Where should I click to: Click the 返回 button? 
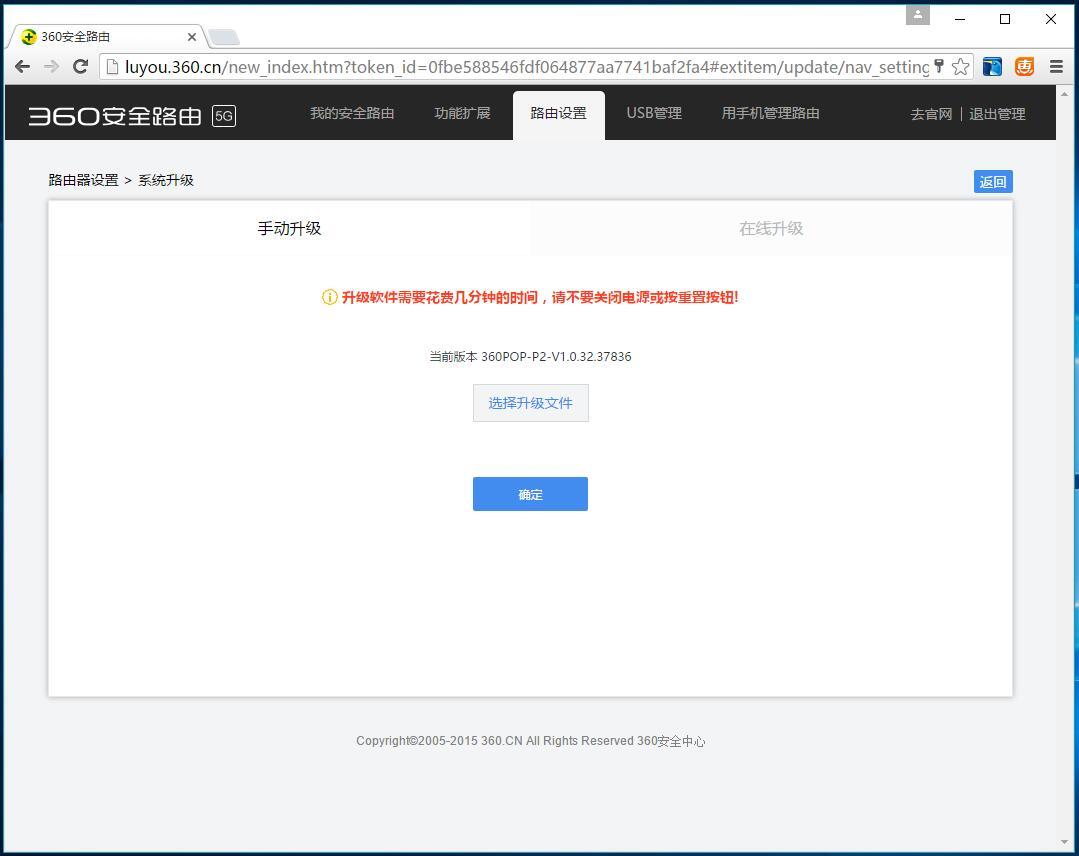coord(993,182)
